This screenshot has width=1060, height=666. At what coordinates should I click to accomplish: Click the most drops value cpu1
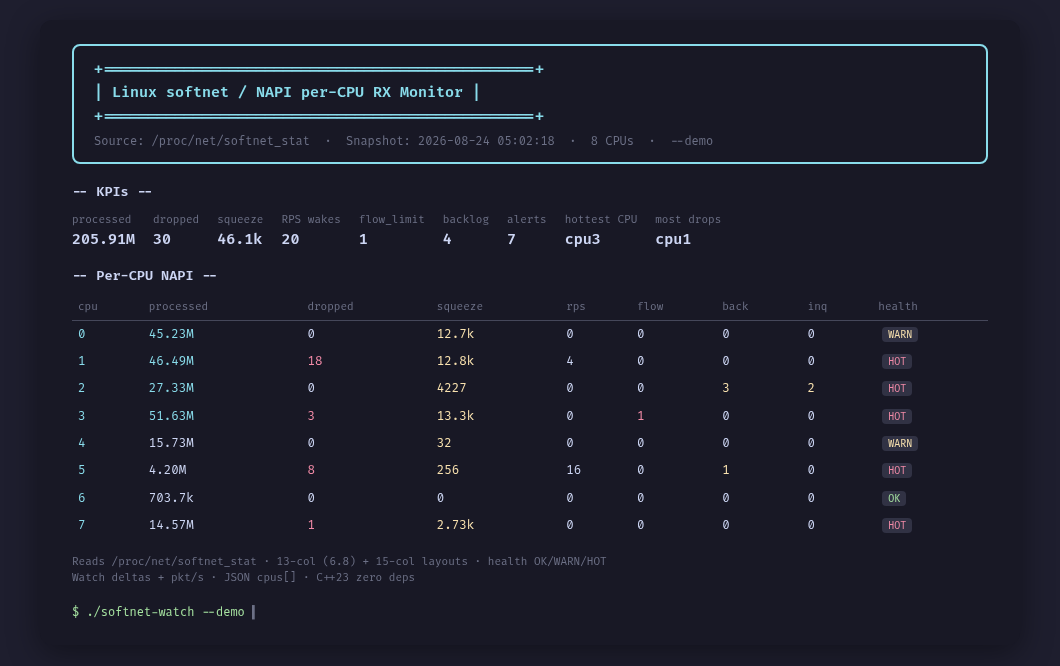coord(673,239)
